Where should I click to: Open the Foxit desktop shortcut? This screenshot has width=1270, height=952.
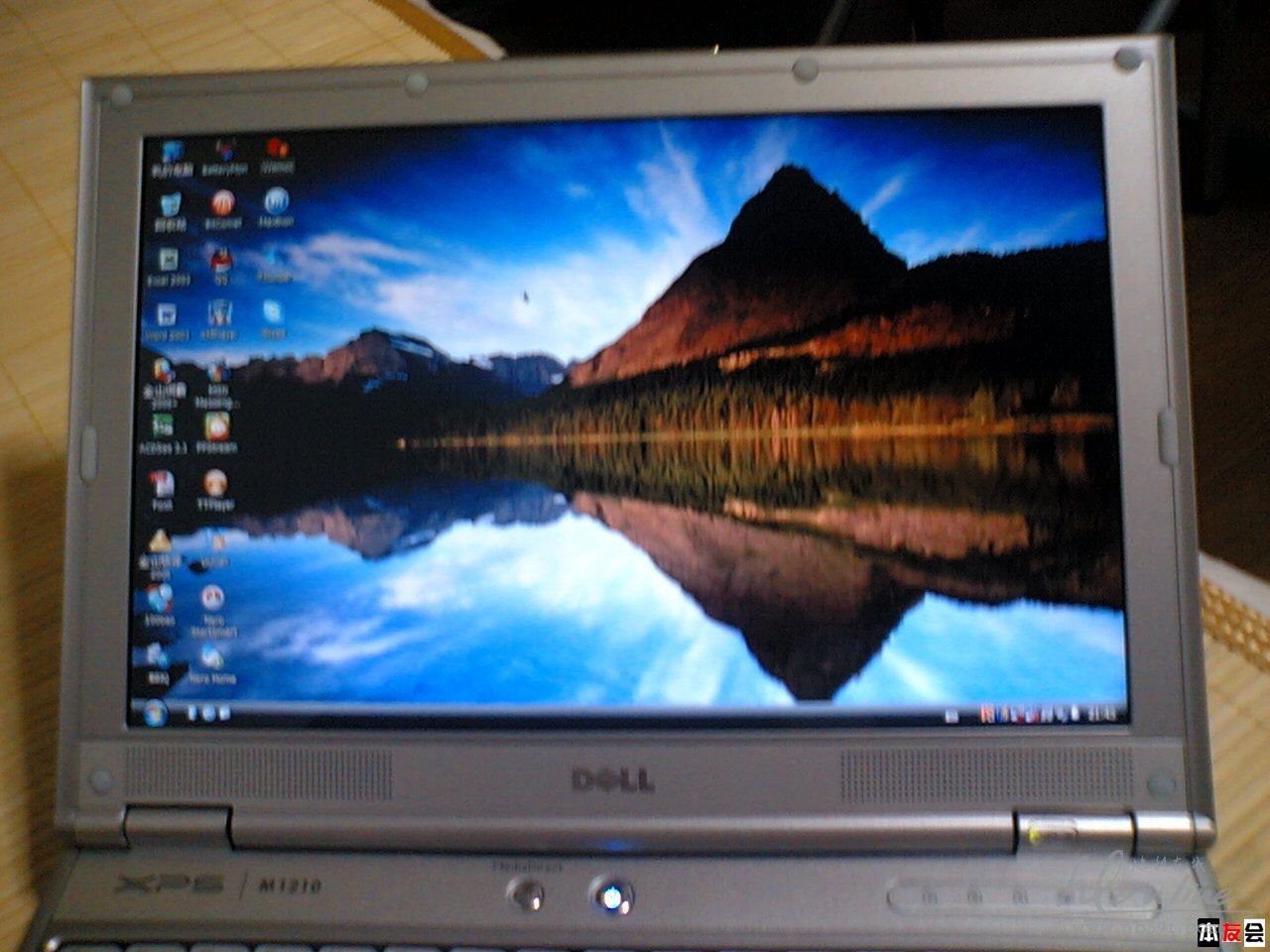(162, 490)
